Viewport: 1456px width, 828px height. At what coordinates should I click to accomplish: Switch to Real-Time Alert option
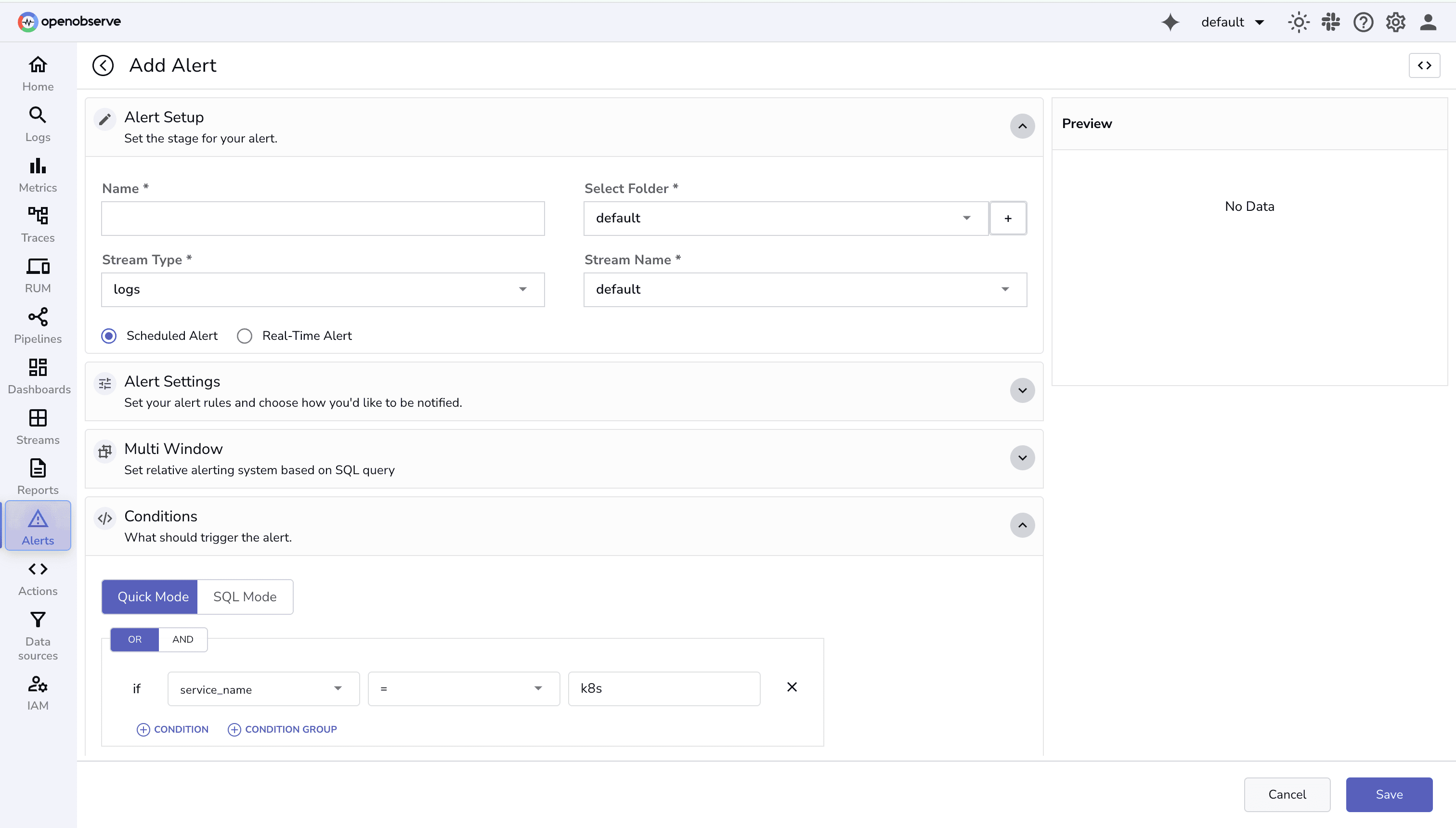tap(245, 336)
